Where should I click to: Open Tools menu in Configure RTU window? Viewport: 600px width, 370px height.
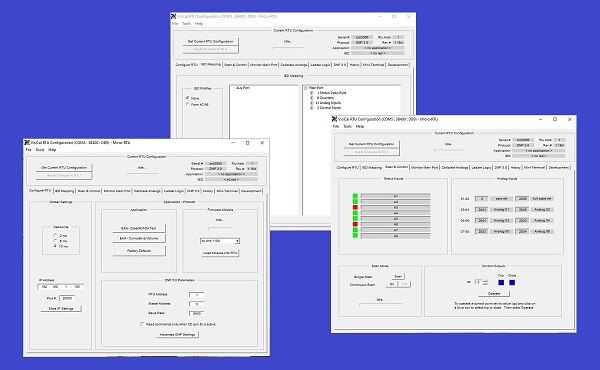(40, 150)
